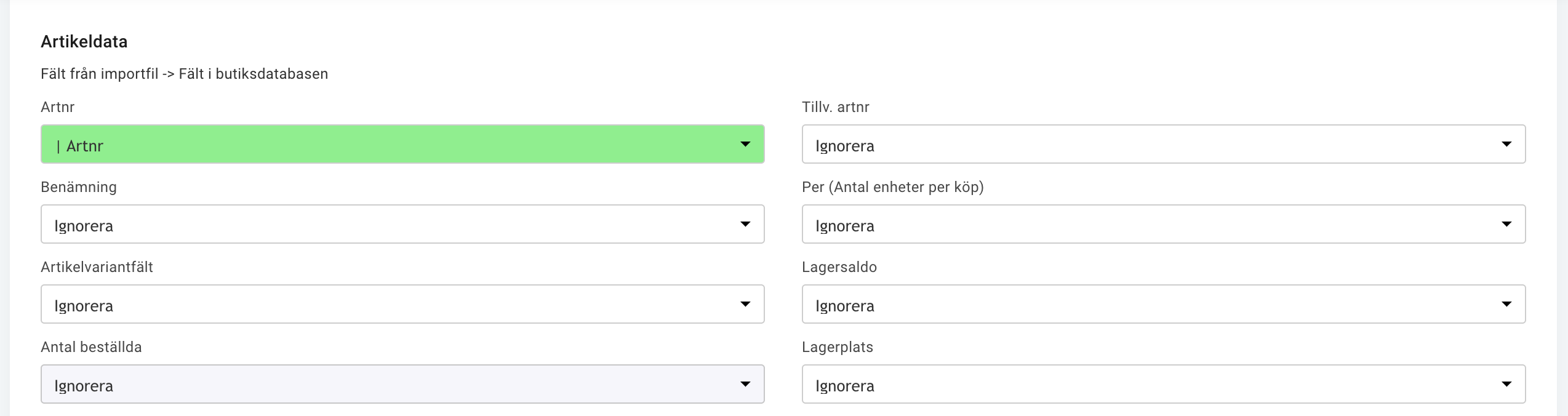Open the Lagersaldo dropdown
The width and height of the screenshot is (1568, 416).
1164,304
